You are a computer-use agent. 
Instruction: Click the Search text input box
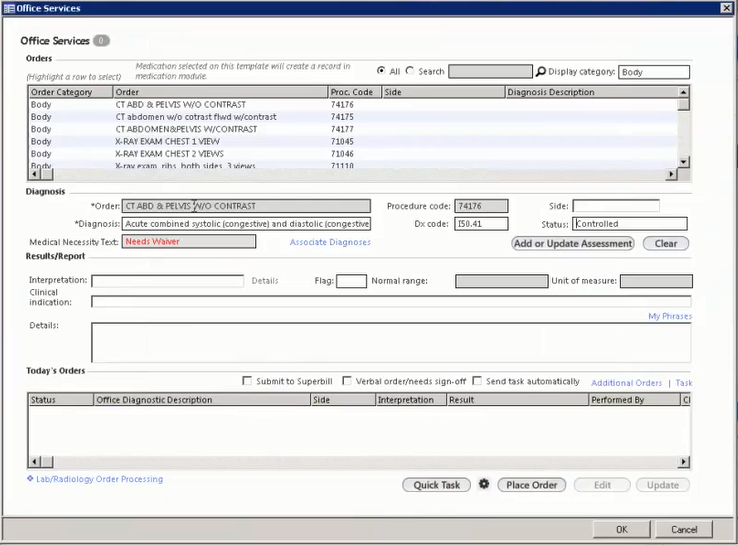point(490,72)
